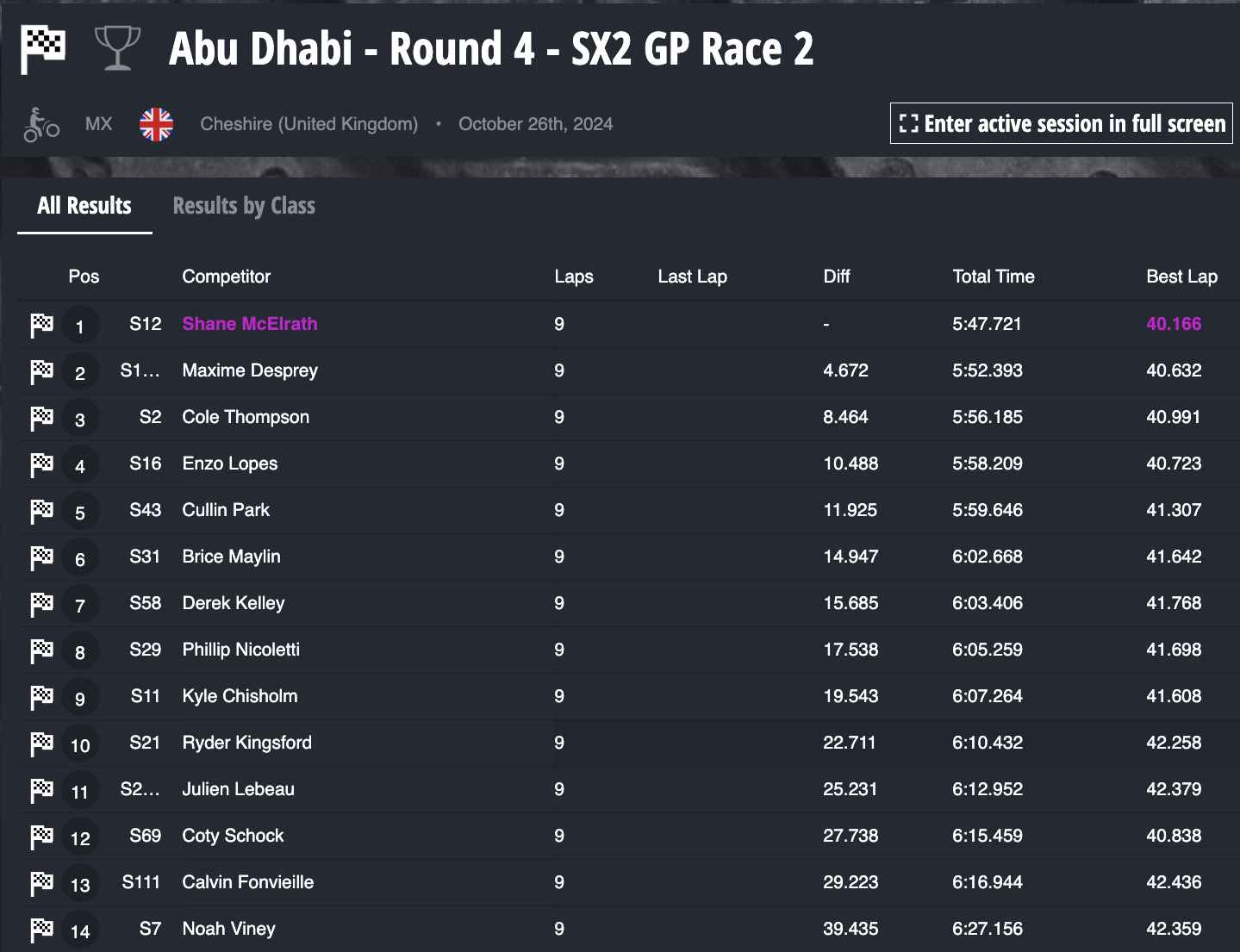Open Shane McElrath competitor link
Viewport: 1240px width, 952px height.
250,324
